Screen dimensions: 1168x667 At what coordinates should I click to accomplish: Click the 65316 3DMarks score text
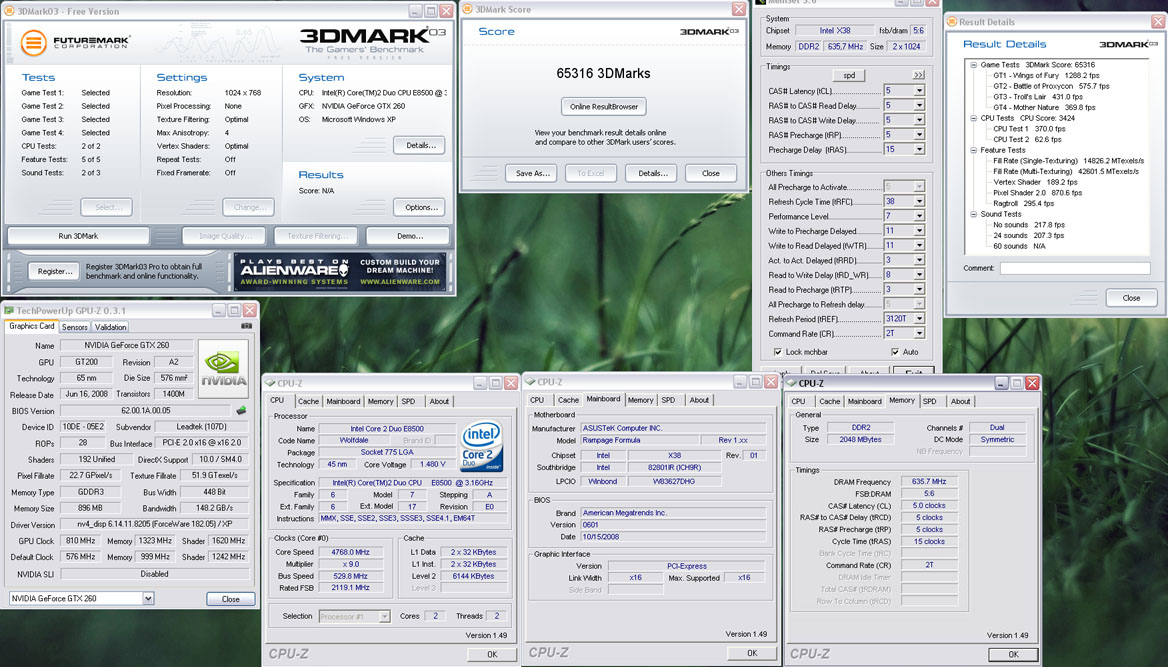click(603, 73)
